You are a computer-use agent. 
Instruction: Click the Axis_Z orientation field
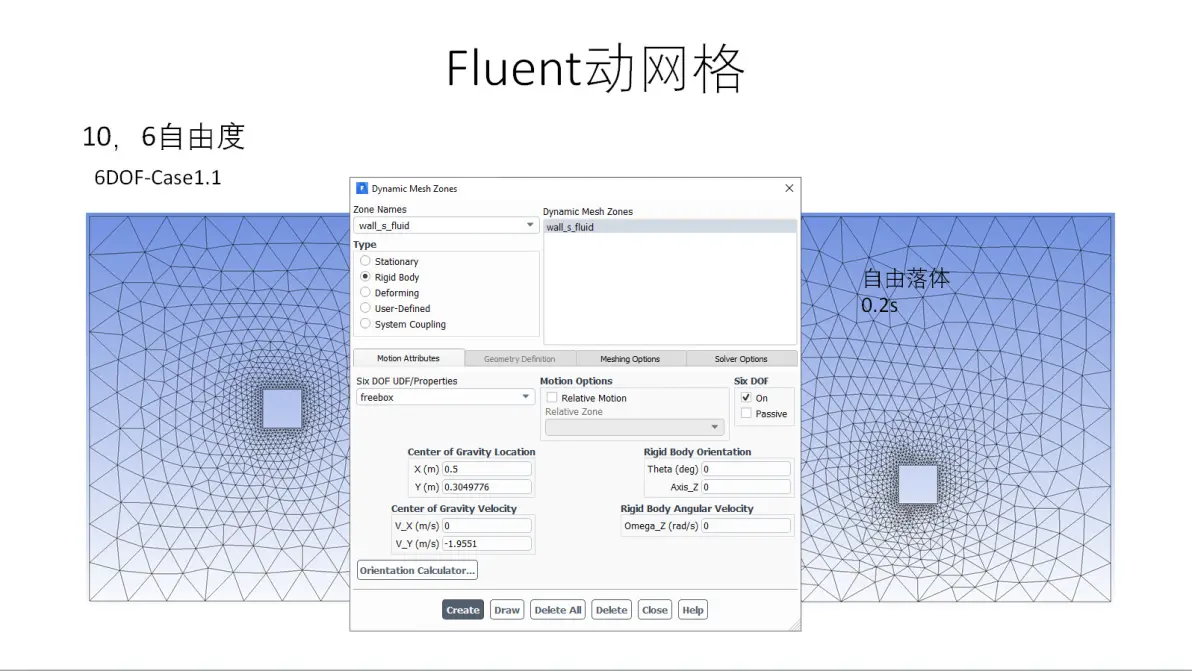tap(746, 487)
